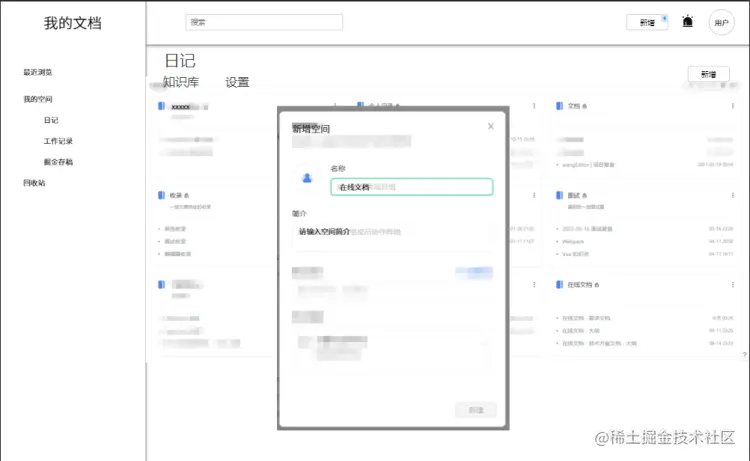Open the 文档 knowledge base title
Viewport: 750px width, 461px height.
[x=574, y=106]
